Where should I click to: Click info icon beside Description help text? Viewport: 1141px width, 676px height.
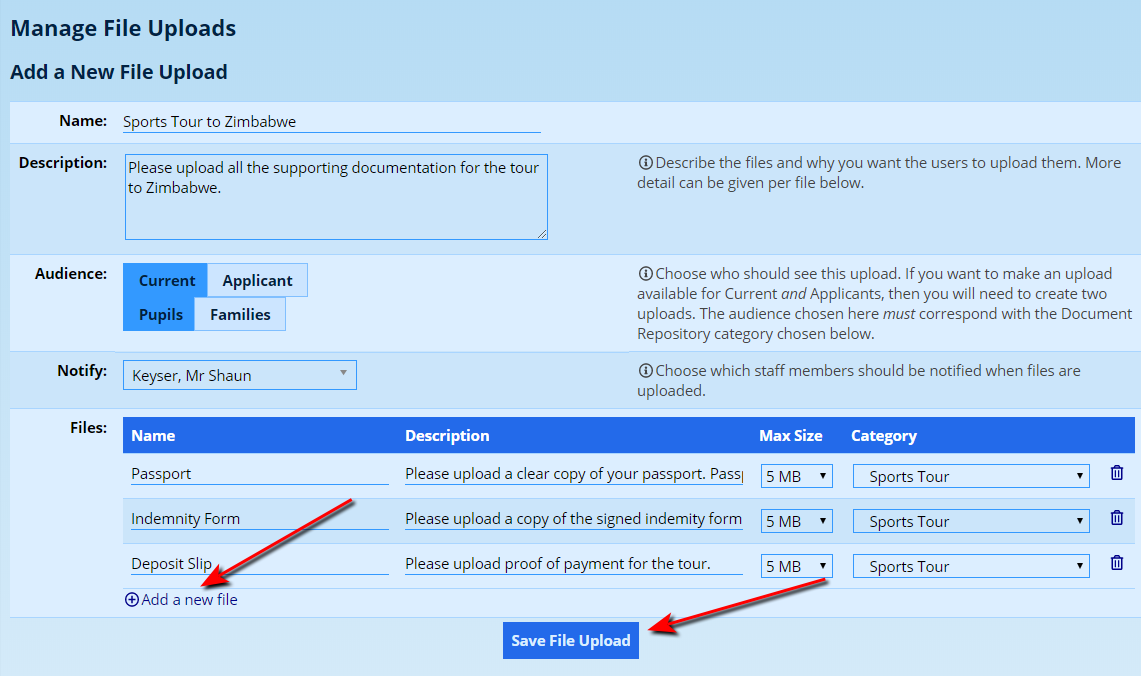[645, 163]
